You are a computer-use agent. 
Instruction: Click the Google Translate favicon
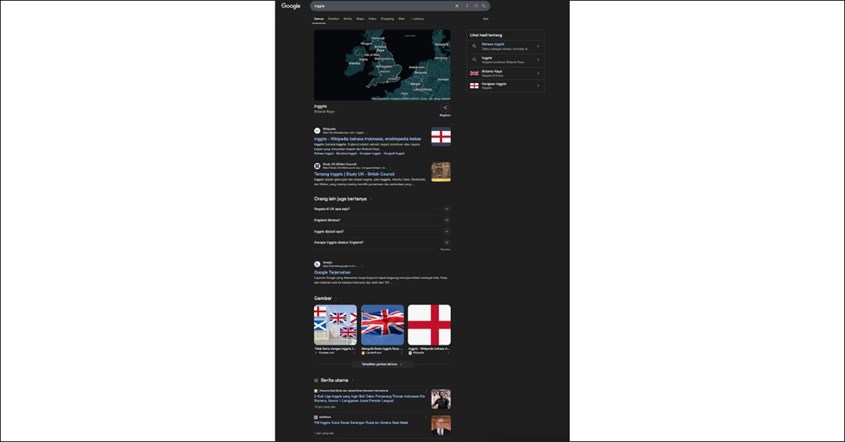(x=317, y=264)
